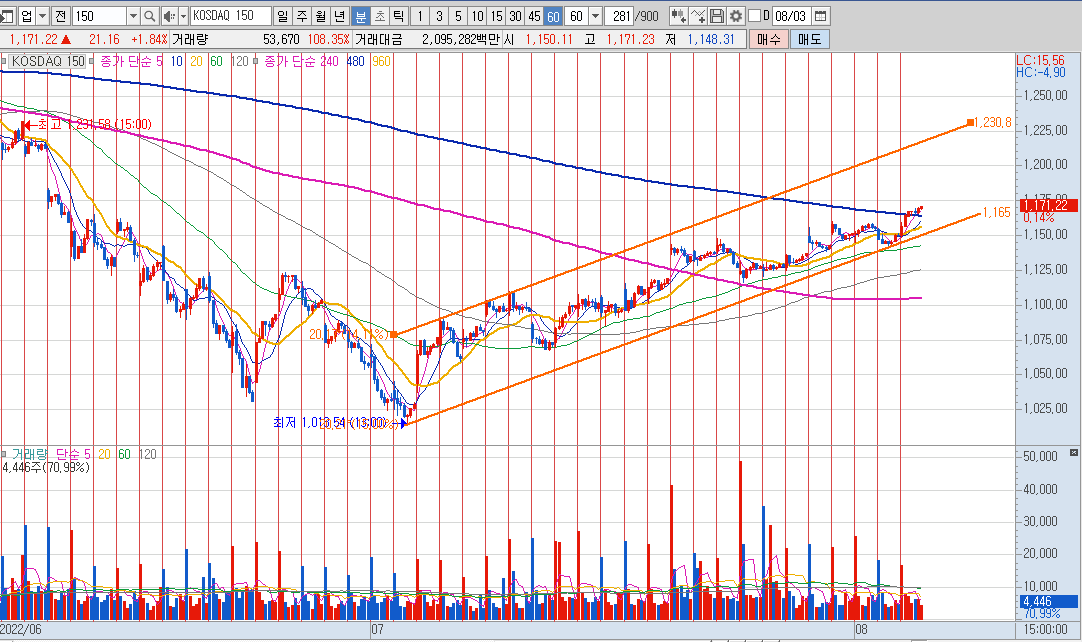Click the code input field showing 150
1082x642 pixels.
[x=99, y=16]
